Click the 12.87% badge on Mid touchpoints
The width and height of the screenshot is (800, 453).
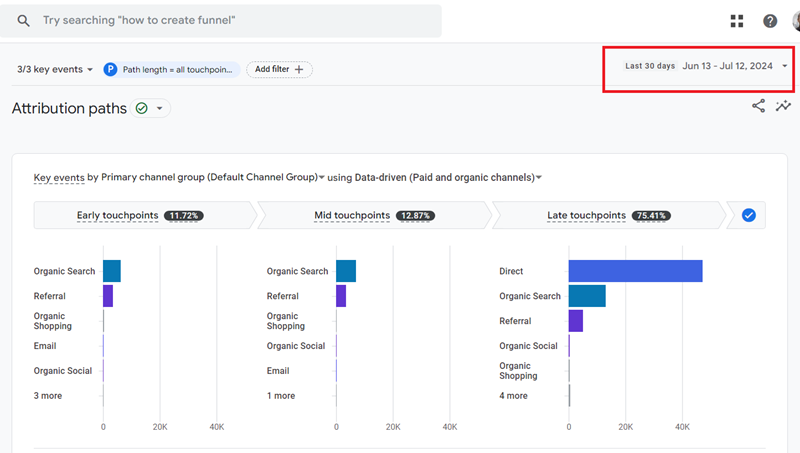click(x=415, y=216)
